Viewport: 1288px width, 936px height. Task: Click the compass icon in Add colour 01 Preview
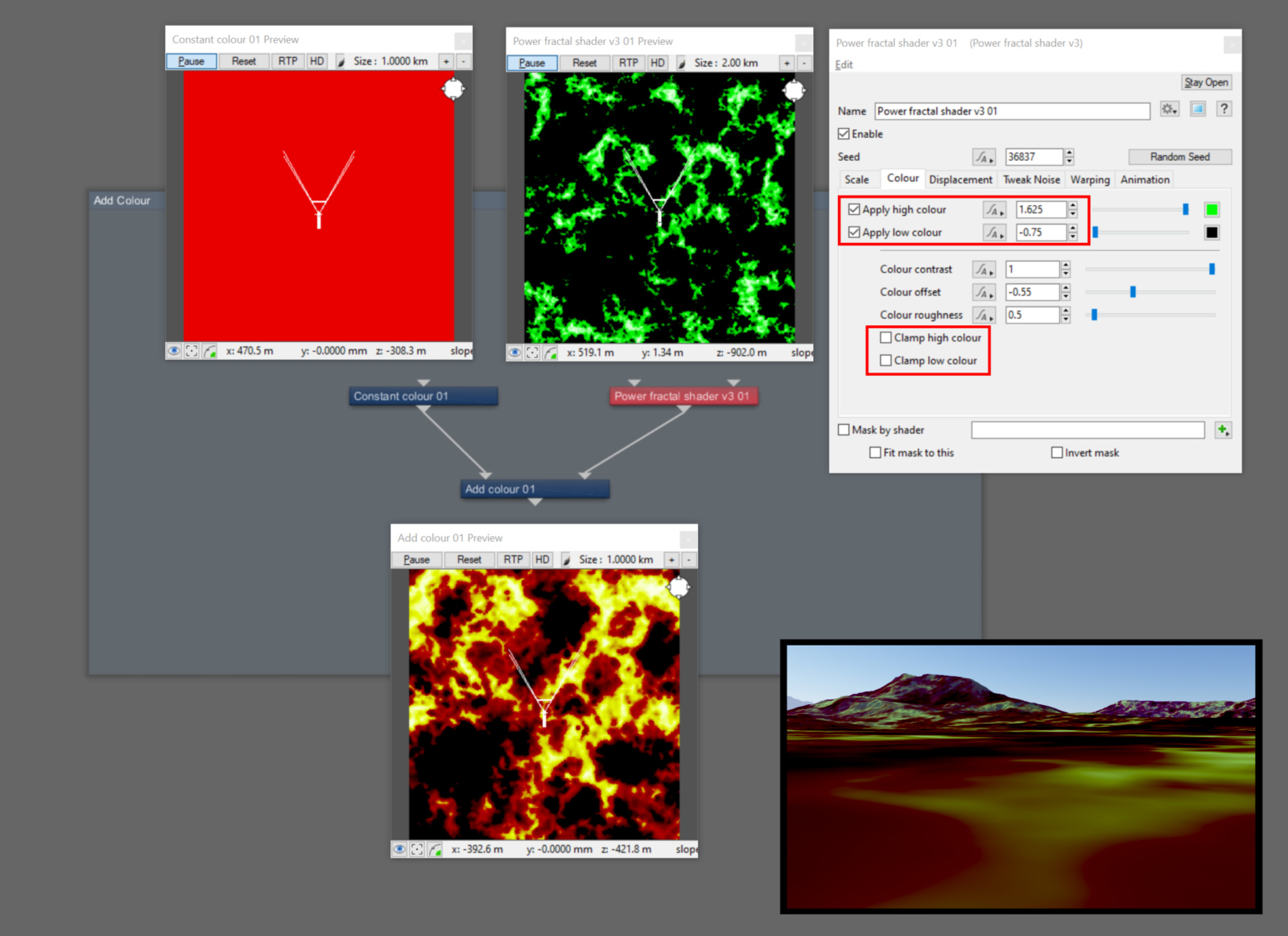pyautogui.click(x=679, y=587)
